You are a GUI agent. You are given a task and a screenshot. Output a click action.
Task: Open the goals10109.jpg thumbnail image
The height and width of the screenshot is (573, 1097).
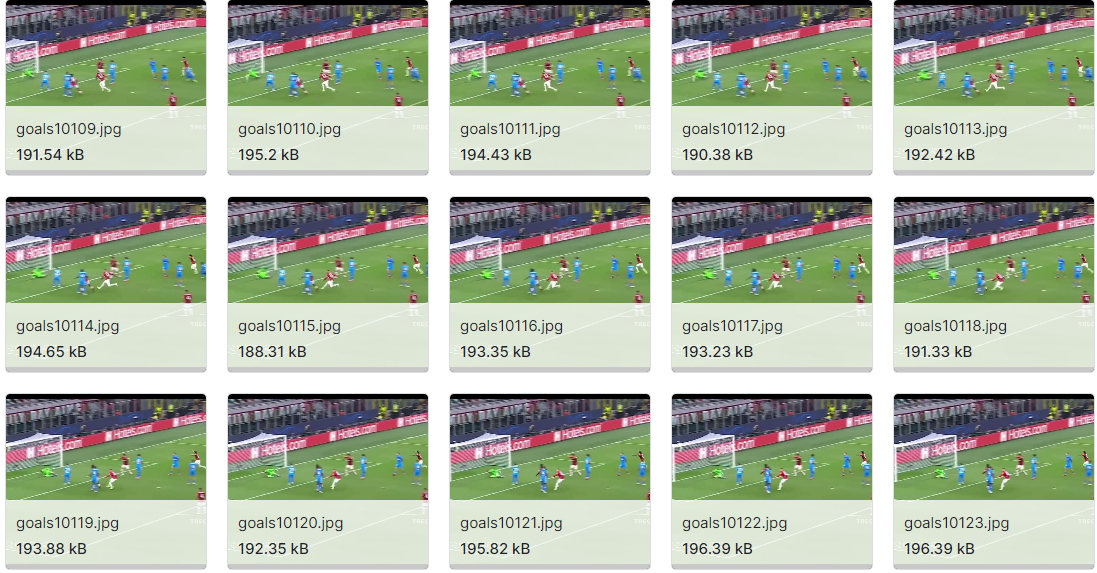106,53
